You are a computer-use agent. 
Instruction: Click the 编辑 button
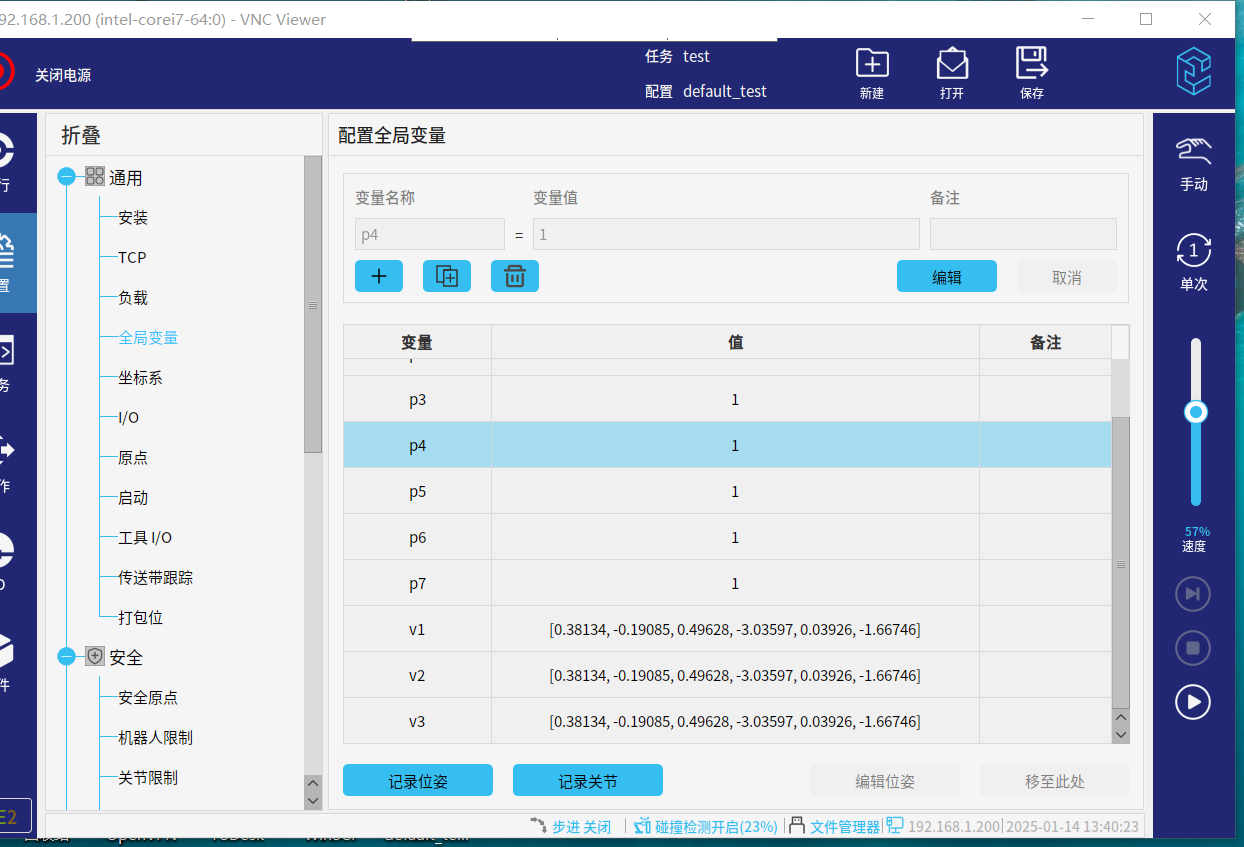pos(946,277)
